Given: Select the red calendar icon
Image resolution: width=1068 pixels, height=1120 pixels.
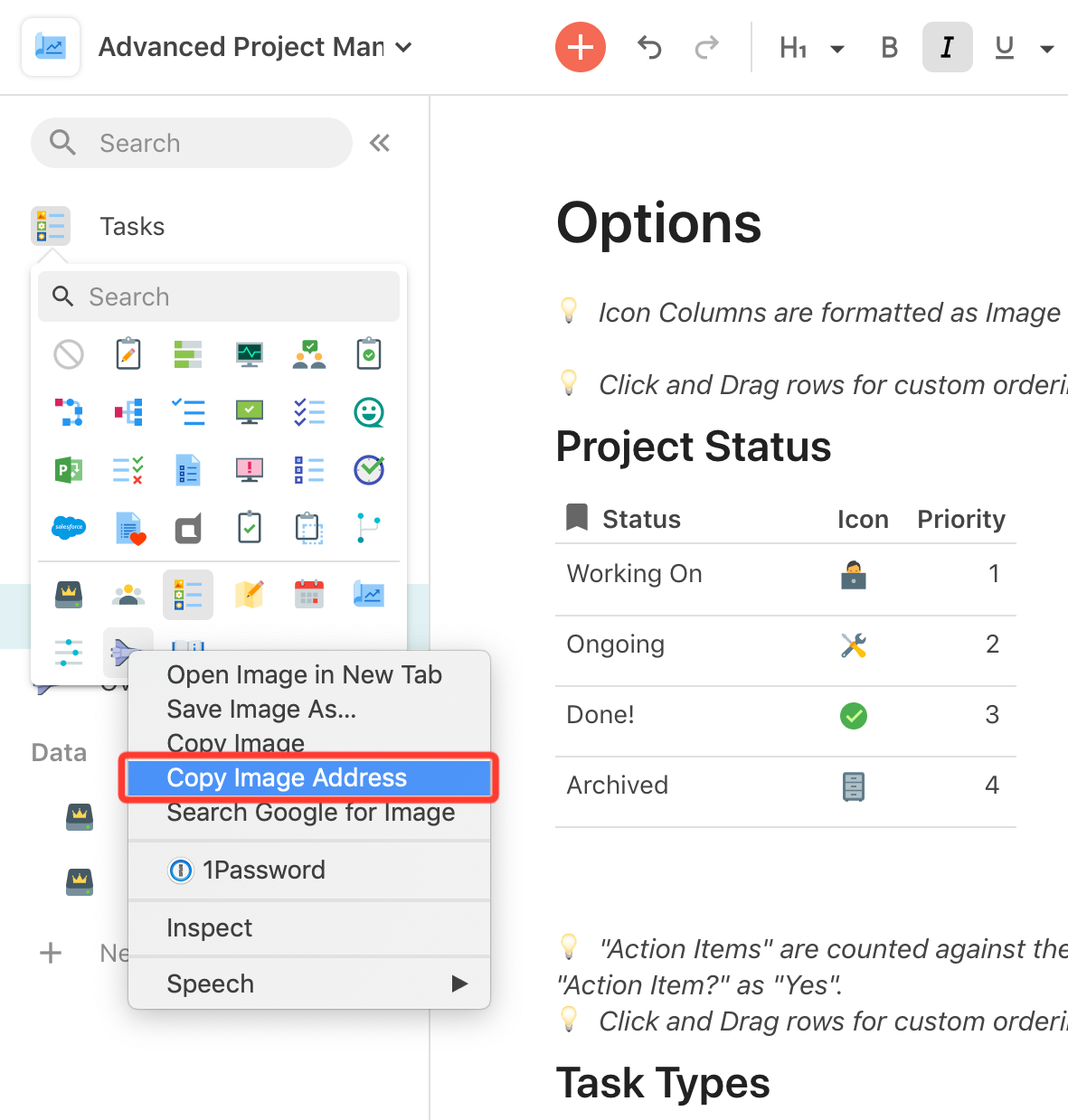Looking at the screenshot, I should coord(308,593).
